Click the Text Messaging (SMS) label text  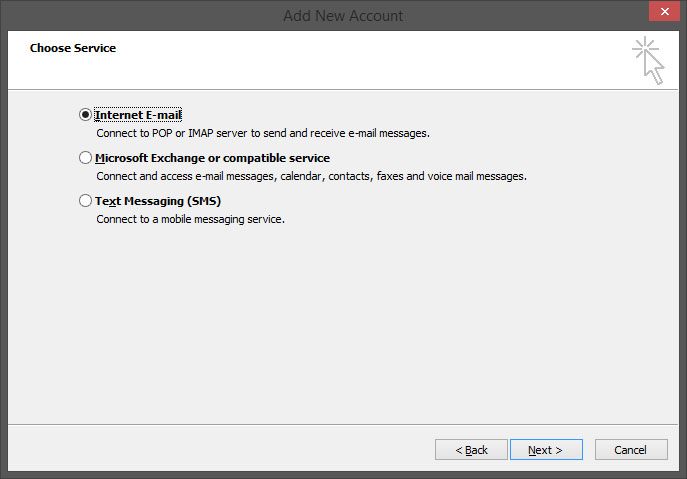(158, 201)
